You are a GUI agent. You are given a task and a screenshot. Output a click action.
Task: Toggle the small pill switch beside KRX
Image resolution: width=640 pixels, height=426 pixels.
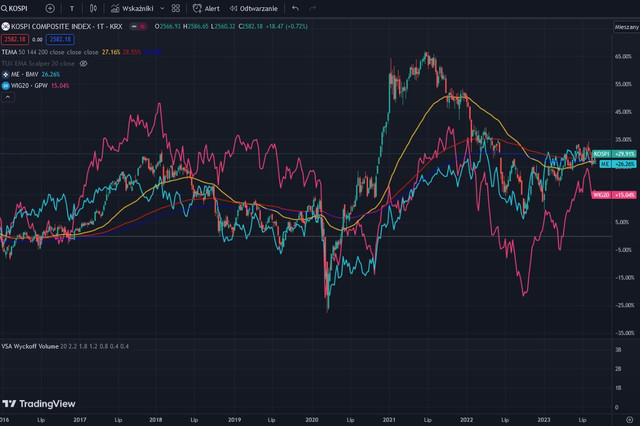138,27
